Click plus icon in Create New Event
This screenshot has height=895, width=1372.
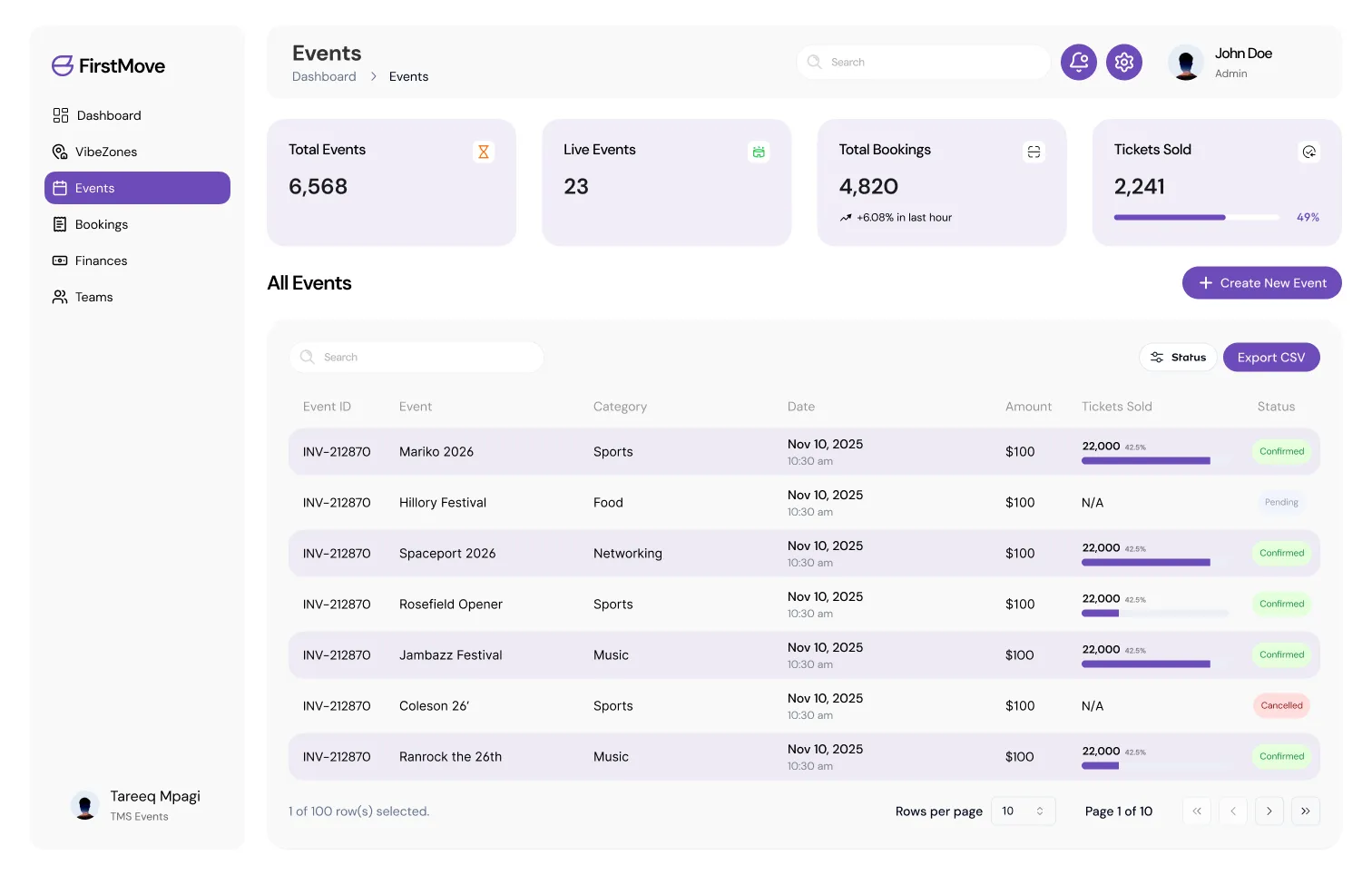(1206, 283)
